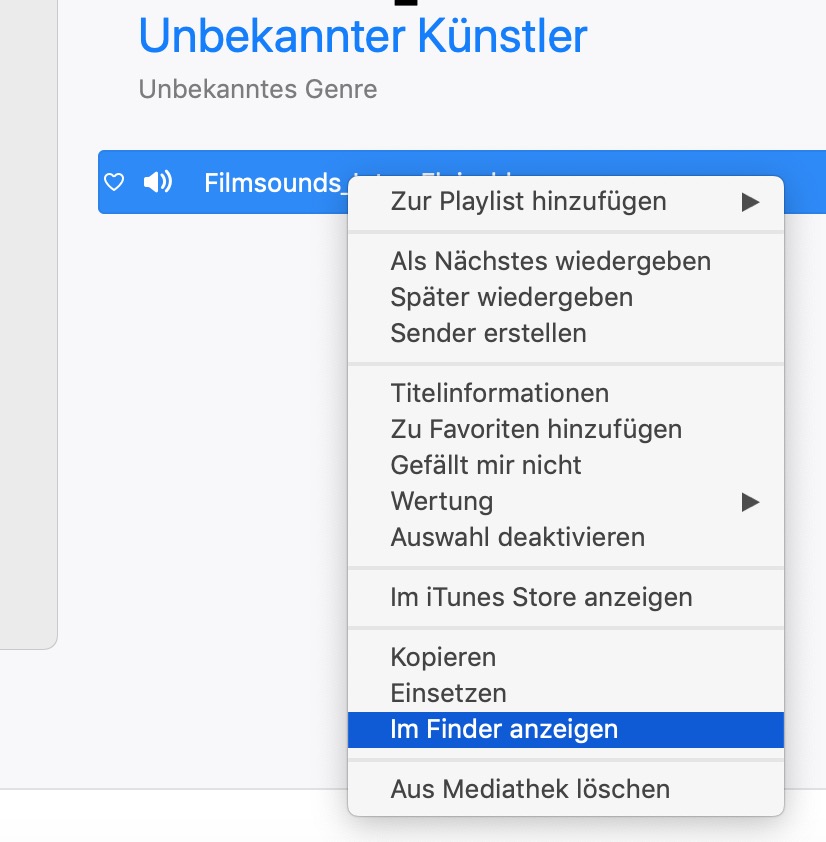
Task: Toggle Auswahl deaktivieren for the track
Action: point(517,537)
